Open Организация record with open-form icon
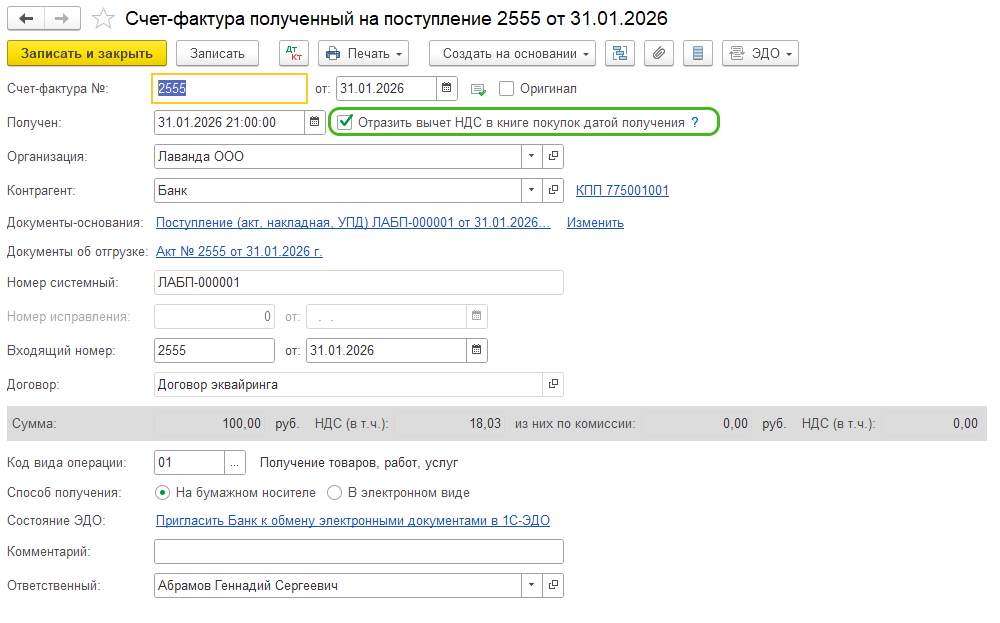1000x623 pixels. (553, 157)
